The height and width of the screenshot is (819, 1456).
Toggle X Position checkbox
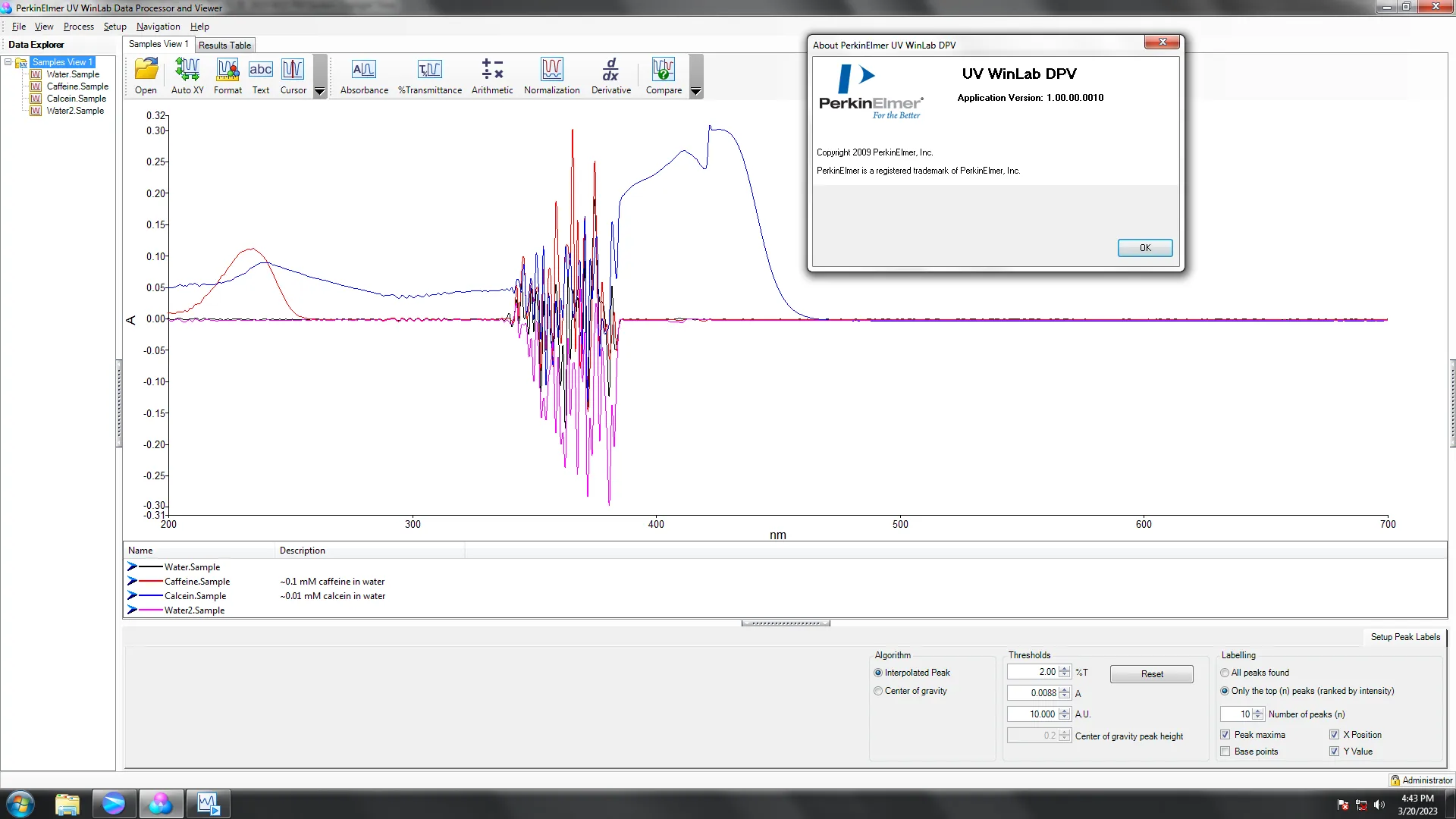coord(1335,735)
